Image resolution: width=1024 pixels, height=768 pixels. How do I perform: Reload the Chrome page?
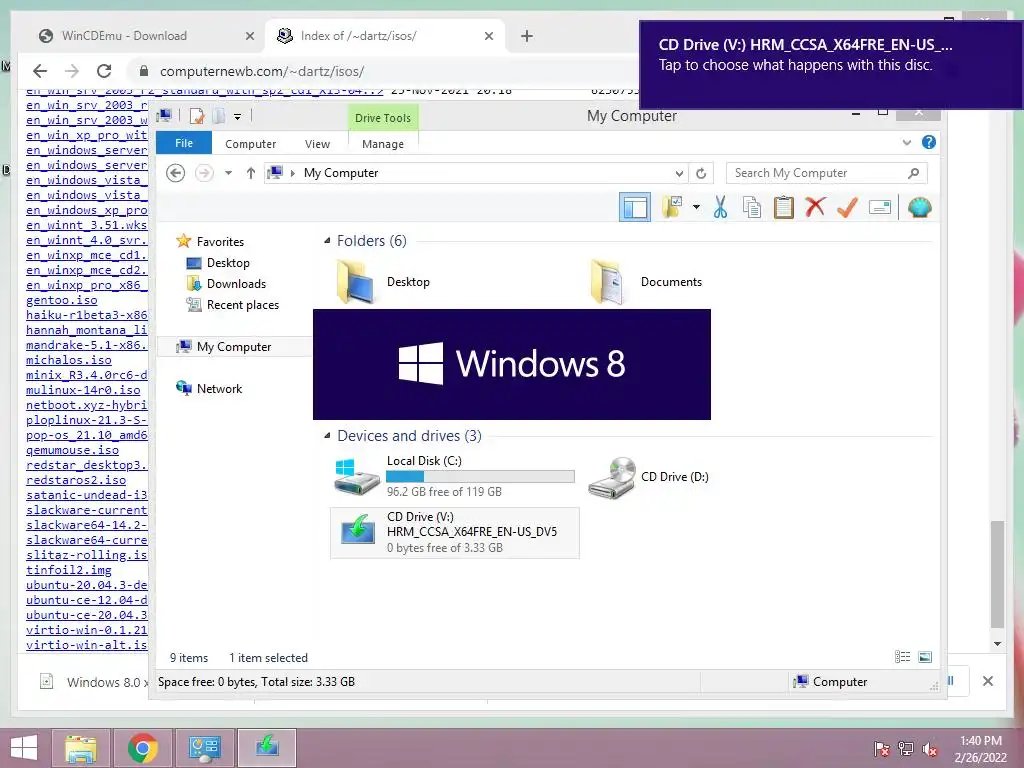tap(104, 71)
